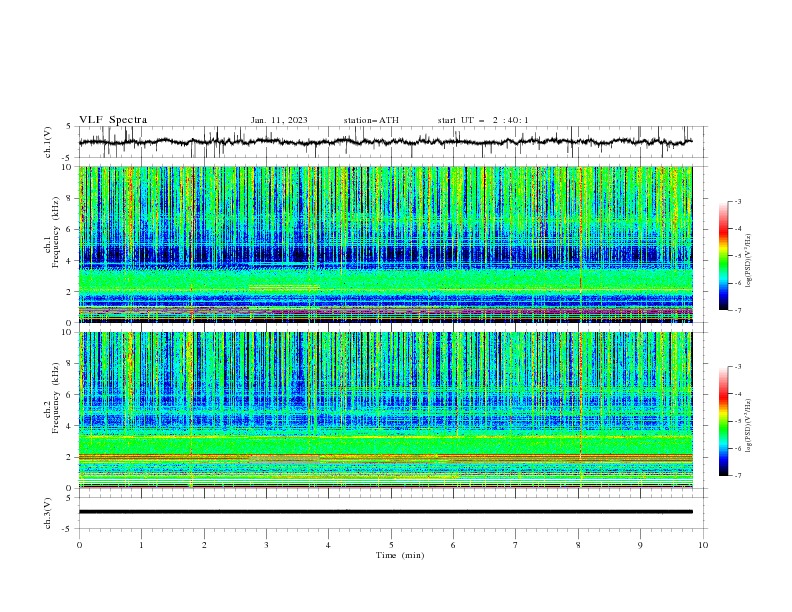Viewport: 792px width, 612px height.
Task: Click the date "Jan. 11, 2023"
Action: [x=279, y=120]
